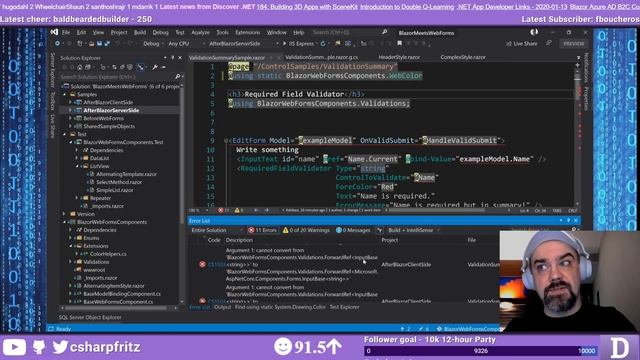Open the Edit menu
The image size is (640, 360).
82,32
